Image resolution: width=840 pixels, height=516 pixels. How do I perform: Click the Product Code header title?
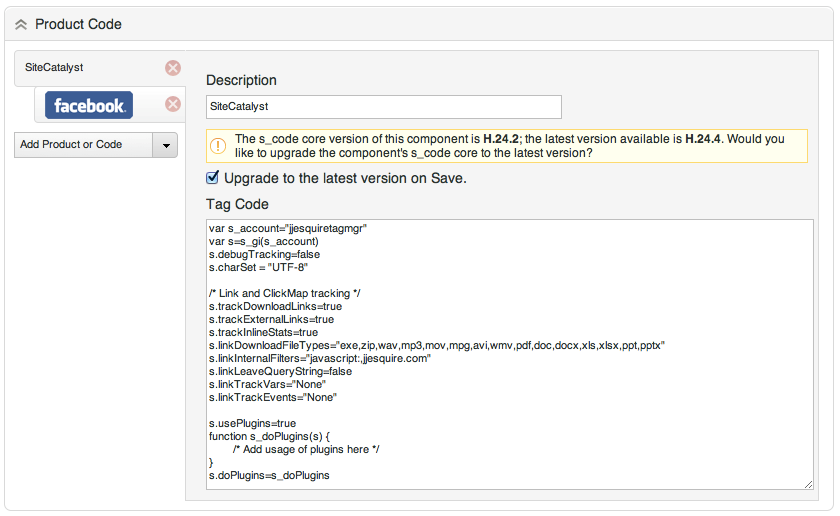78,24
